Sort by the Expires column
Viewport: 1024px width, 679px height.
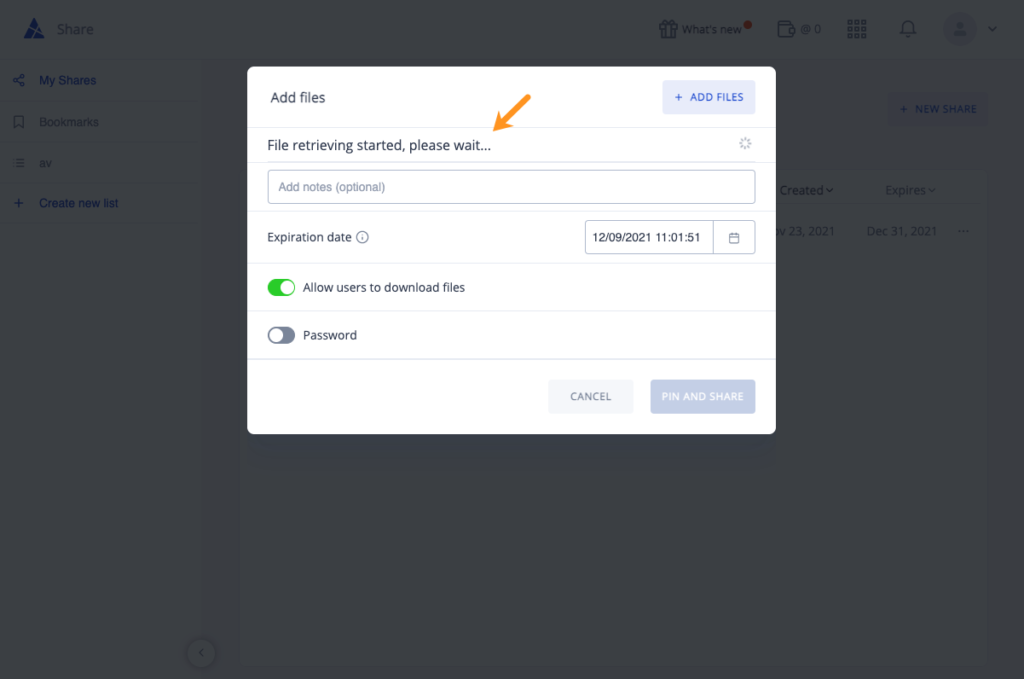[910, 190]
